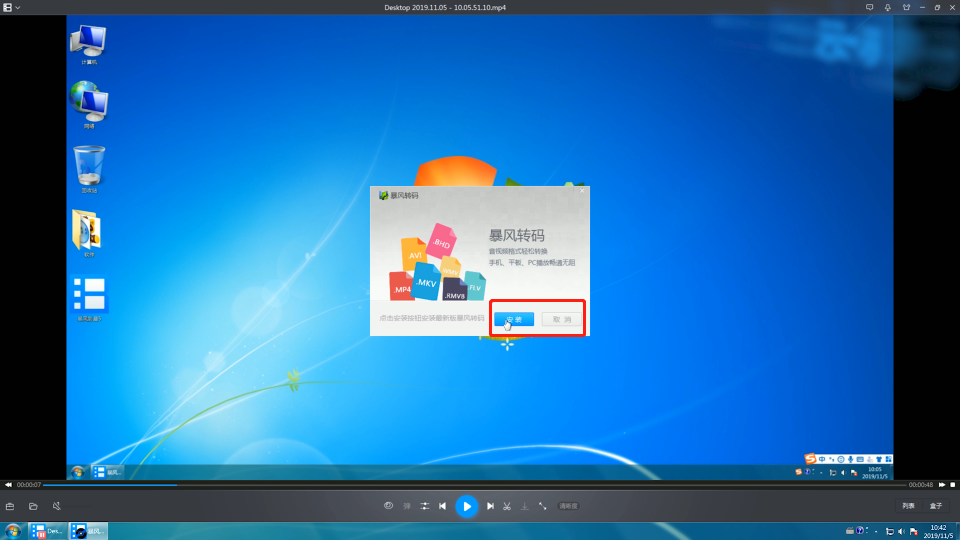The width and height of the screenshot is (960, 540).
Task: Click the elapsed time 00:00:07
Action: coord(29,485)
